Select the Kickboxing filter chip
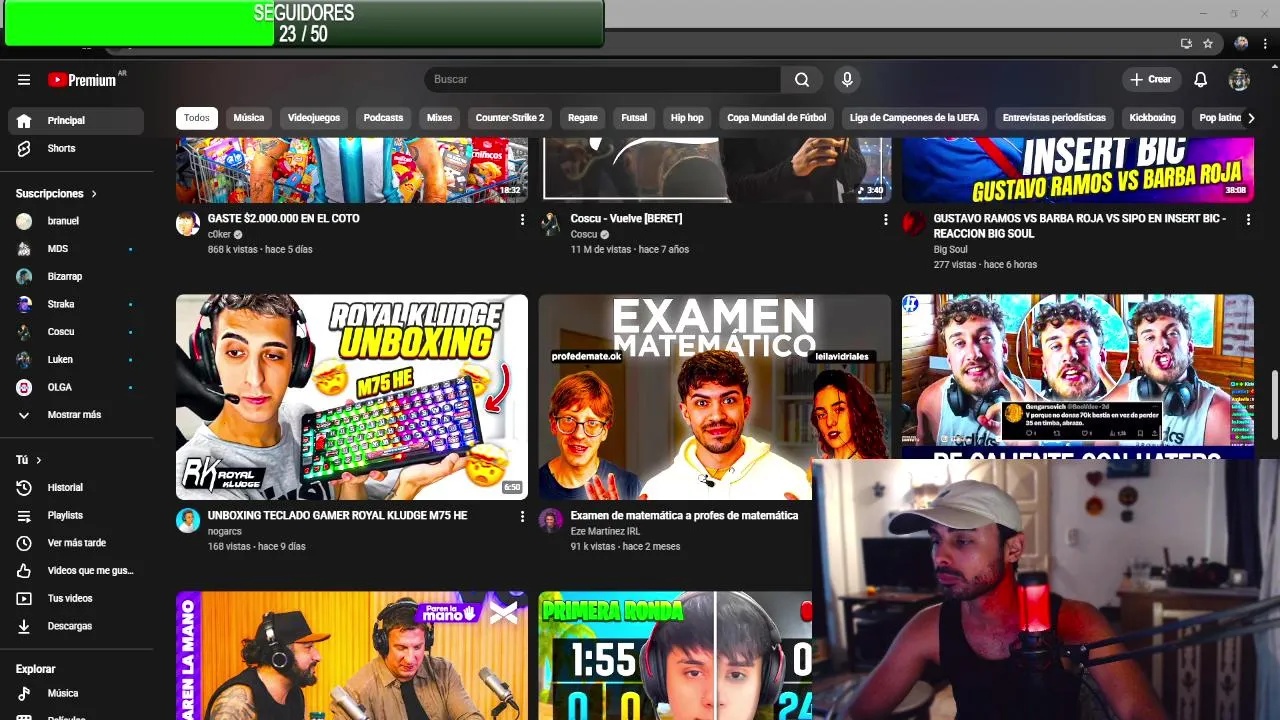Viewport: 1280px width, 720px height. pyautogui.click(x=1152, y=118)
